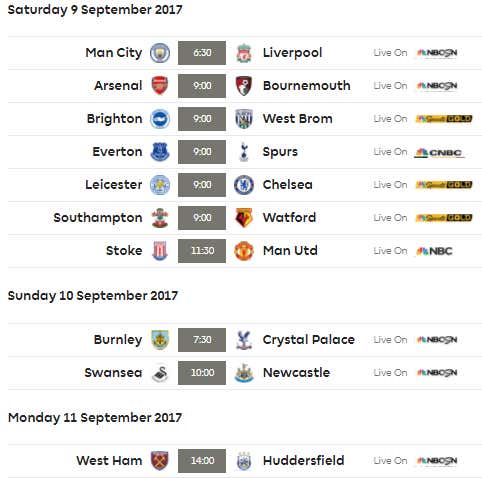
Task: Select the Watford yellow crest
Action: click(244, 218)
